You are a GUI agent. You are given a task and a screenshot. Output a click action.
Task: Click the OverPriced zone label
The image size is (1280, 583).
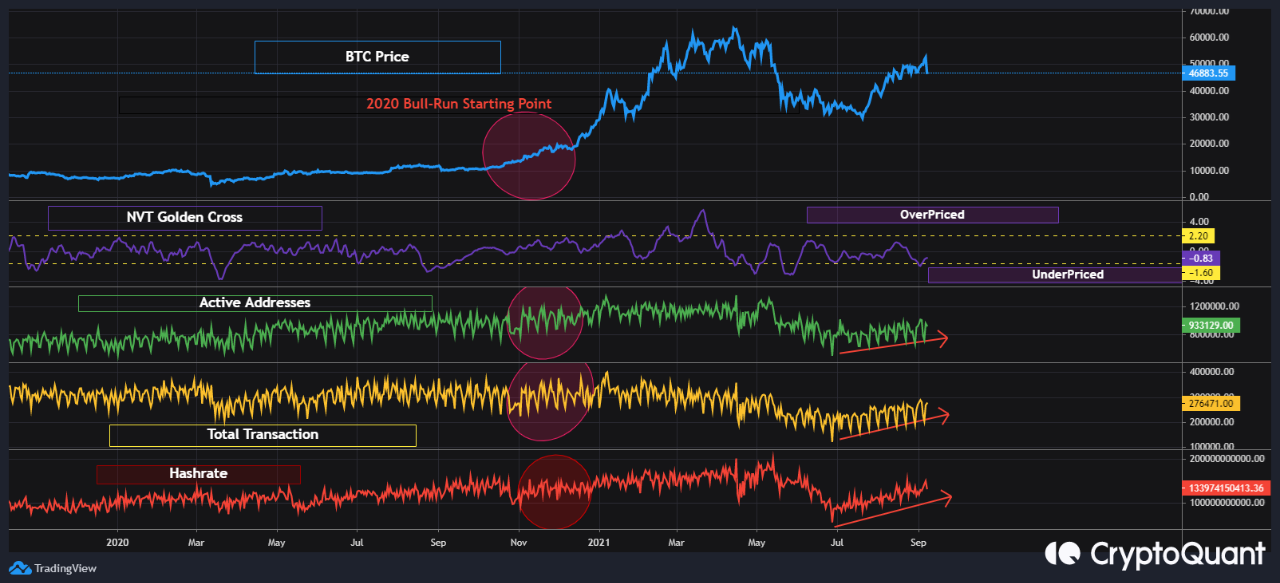click(x=931, y=214)
